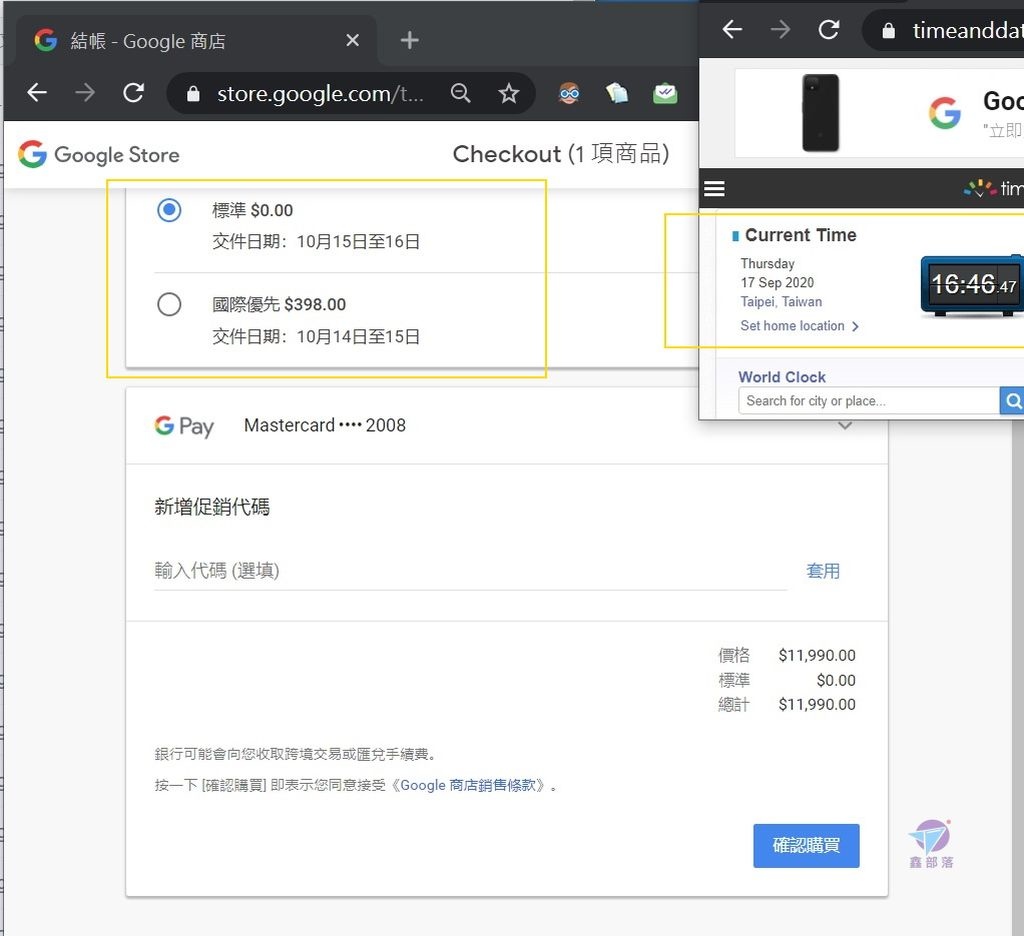
Task: Open Set home location link
Action: pos(799,326)
